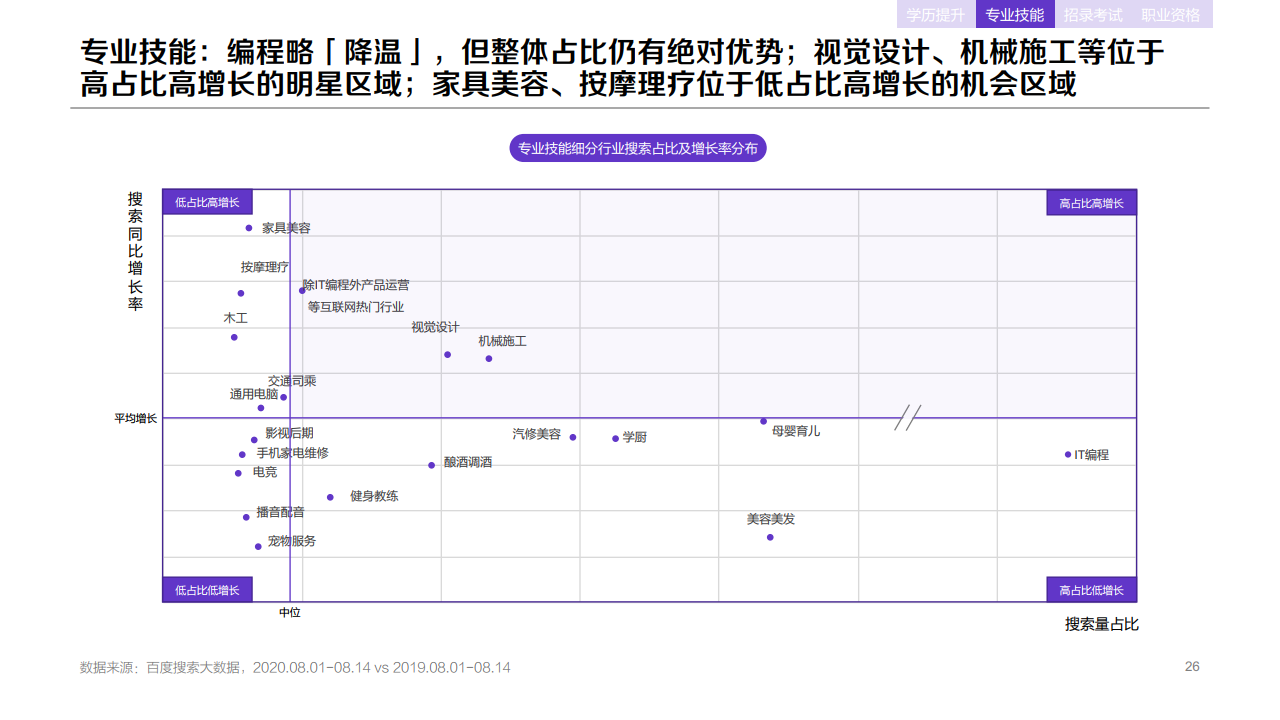Select the 机械施工 data point
The width and height of the screenshot is (1280, 720).
(488, 358)
